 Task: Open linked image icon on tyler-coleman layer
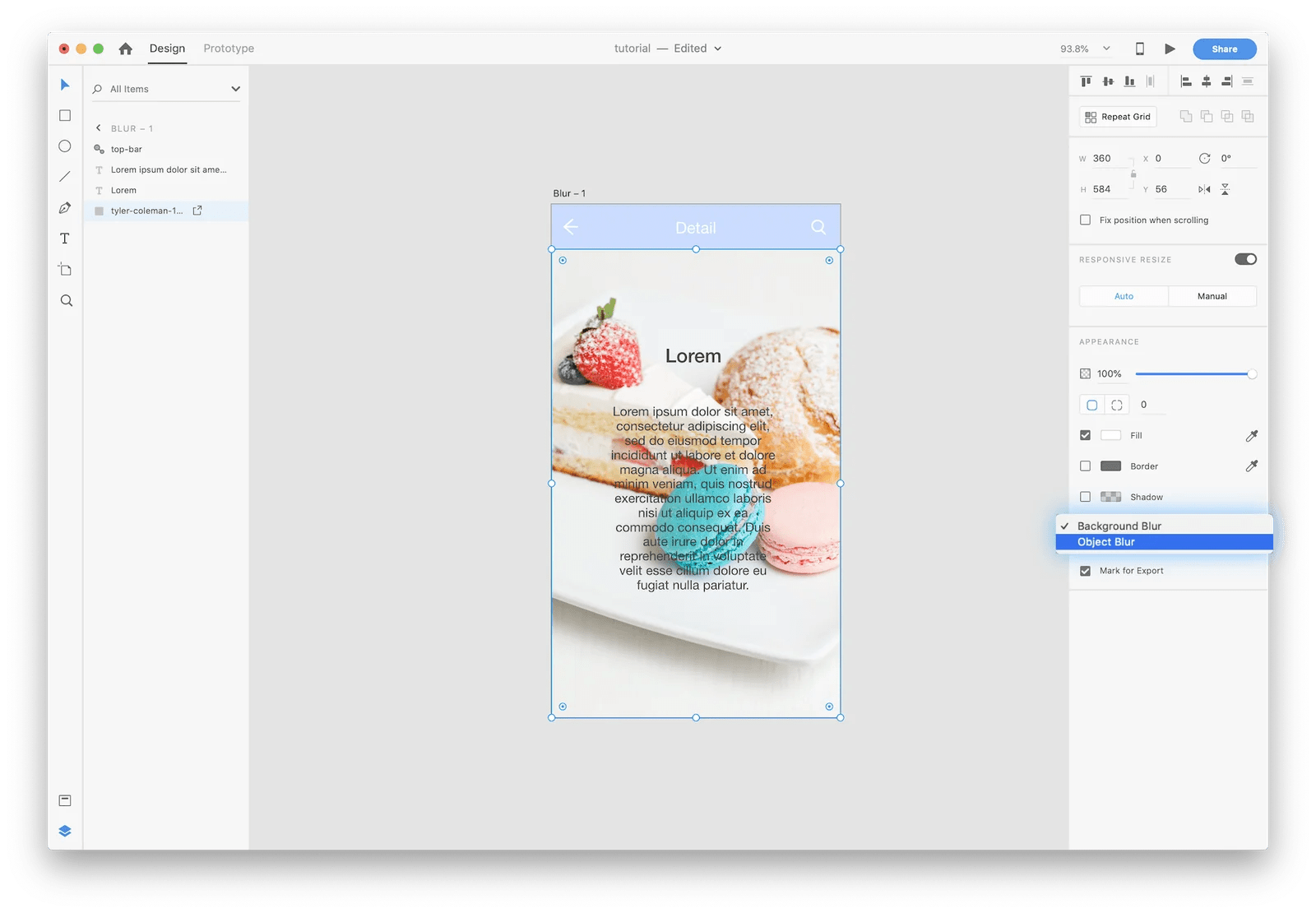pos(197,211)
